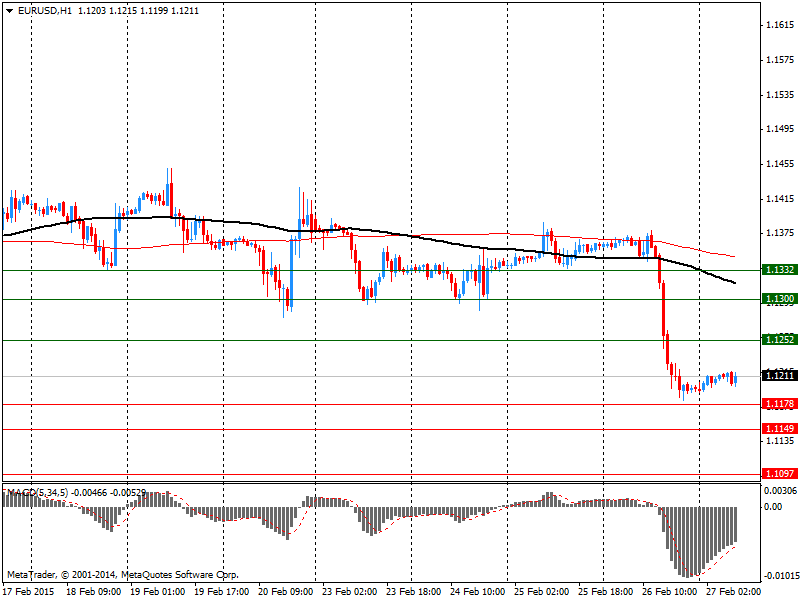This screenshot has width=800, height=600.
Task: Click the 26 Feb 10:00 time axis label
Action: (x=669, y=591)
